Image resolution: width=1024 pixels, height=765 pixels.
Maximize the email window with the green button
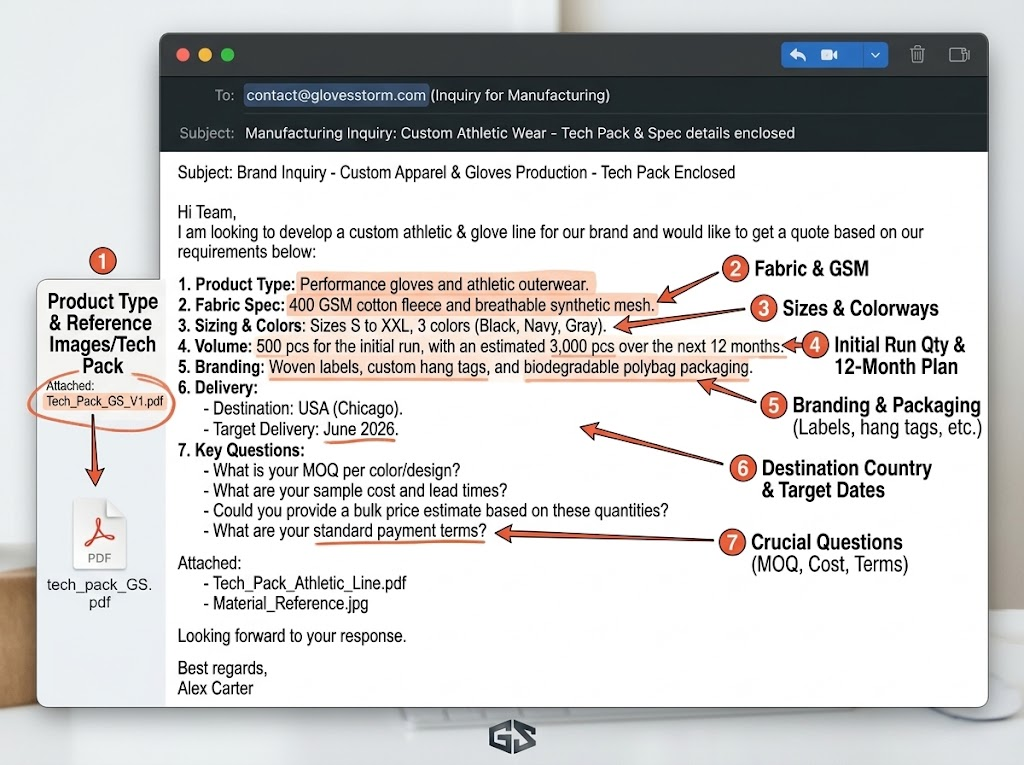(x=227, y=55)
